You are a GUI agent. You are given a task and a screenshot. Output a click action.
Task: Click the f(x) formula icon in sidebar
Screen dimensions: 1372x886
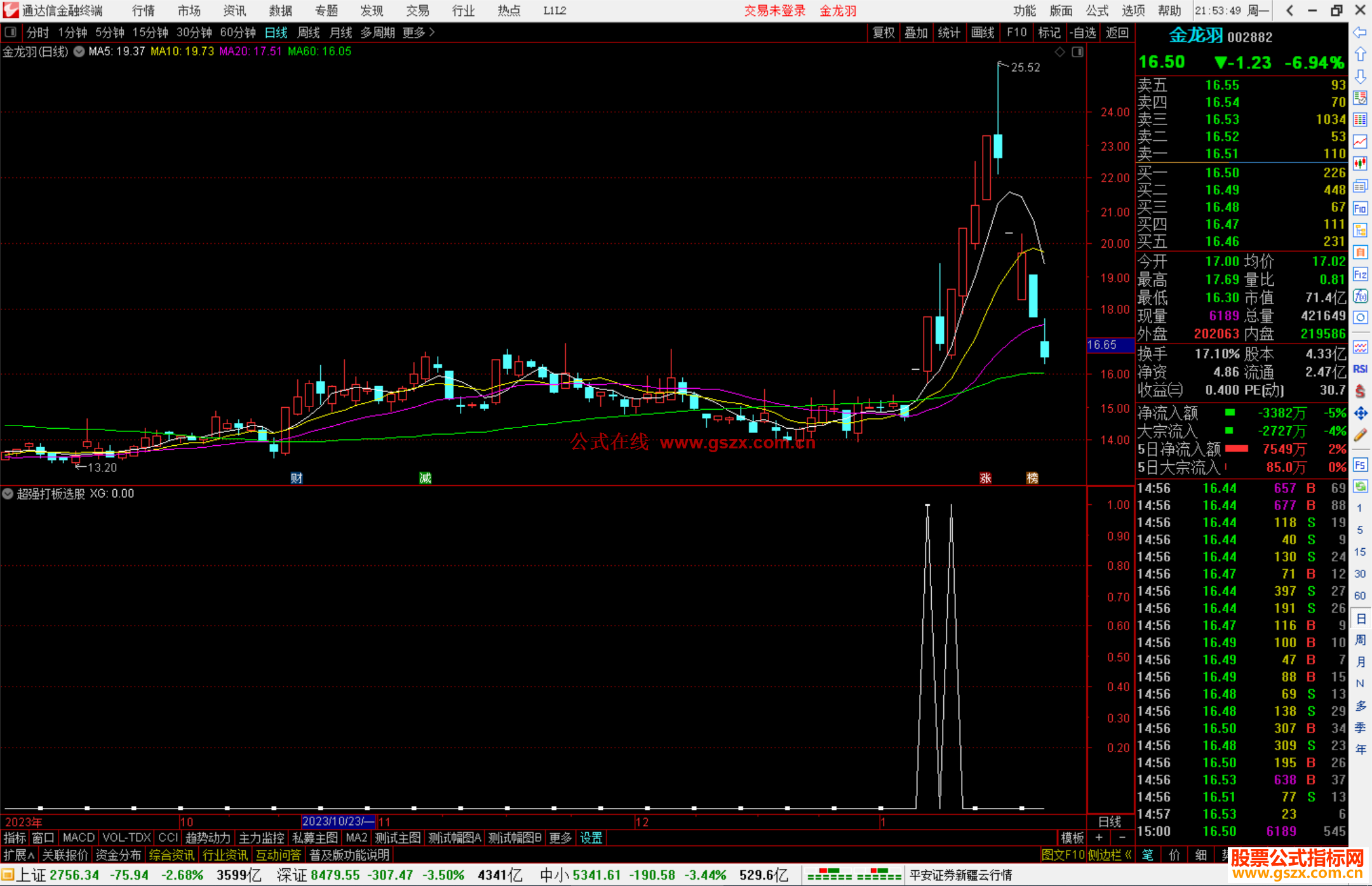(x=1360, y=296)
